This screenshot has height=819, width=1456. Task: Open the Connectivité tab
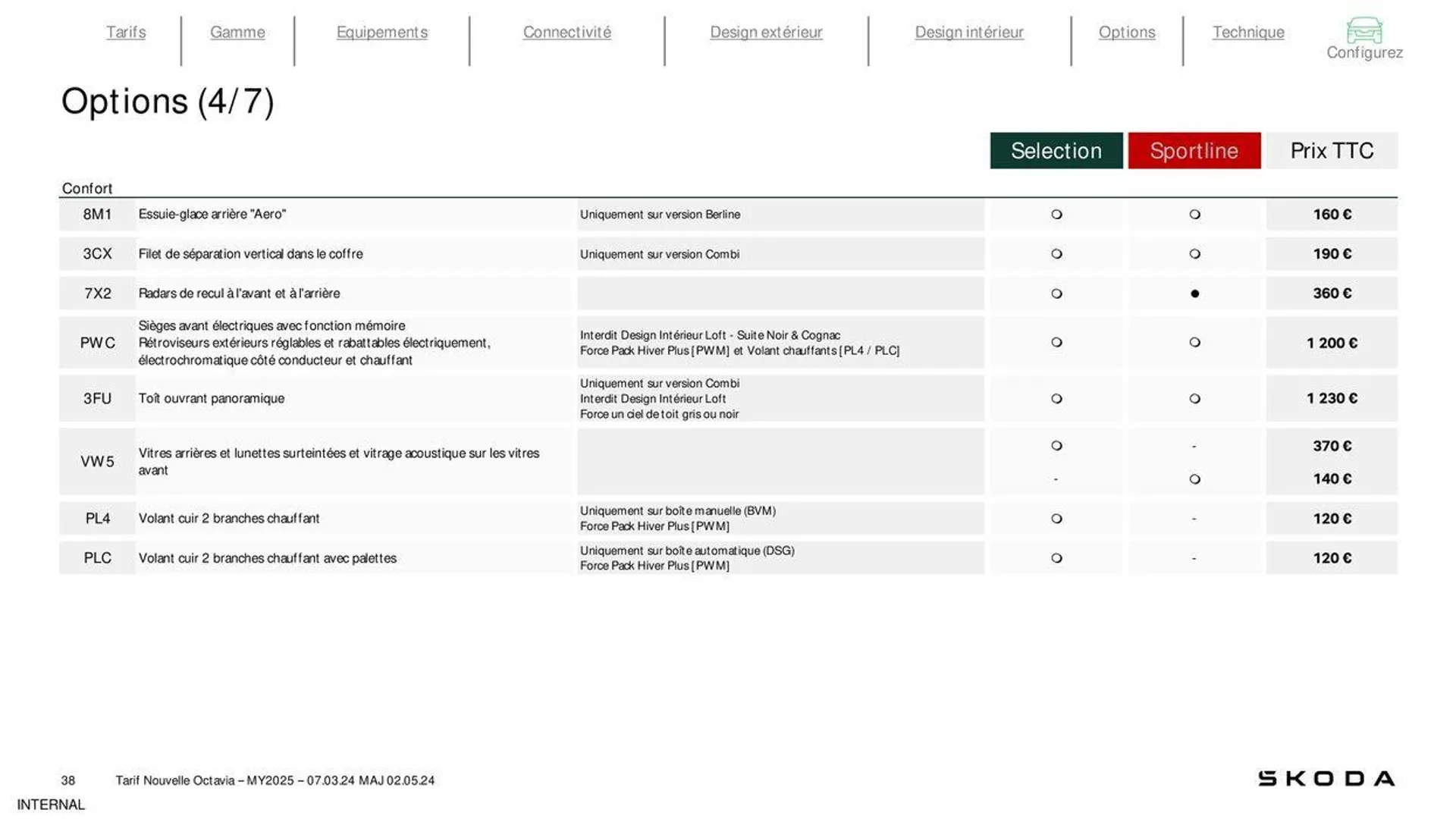tap(567, 32)
